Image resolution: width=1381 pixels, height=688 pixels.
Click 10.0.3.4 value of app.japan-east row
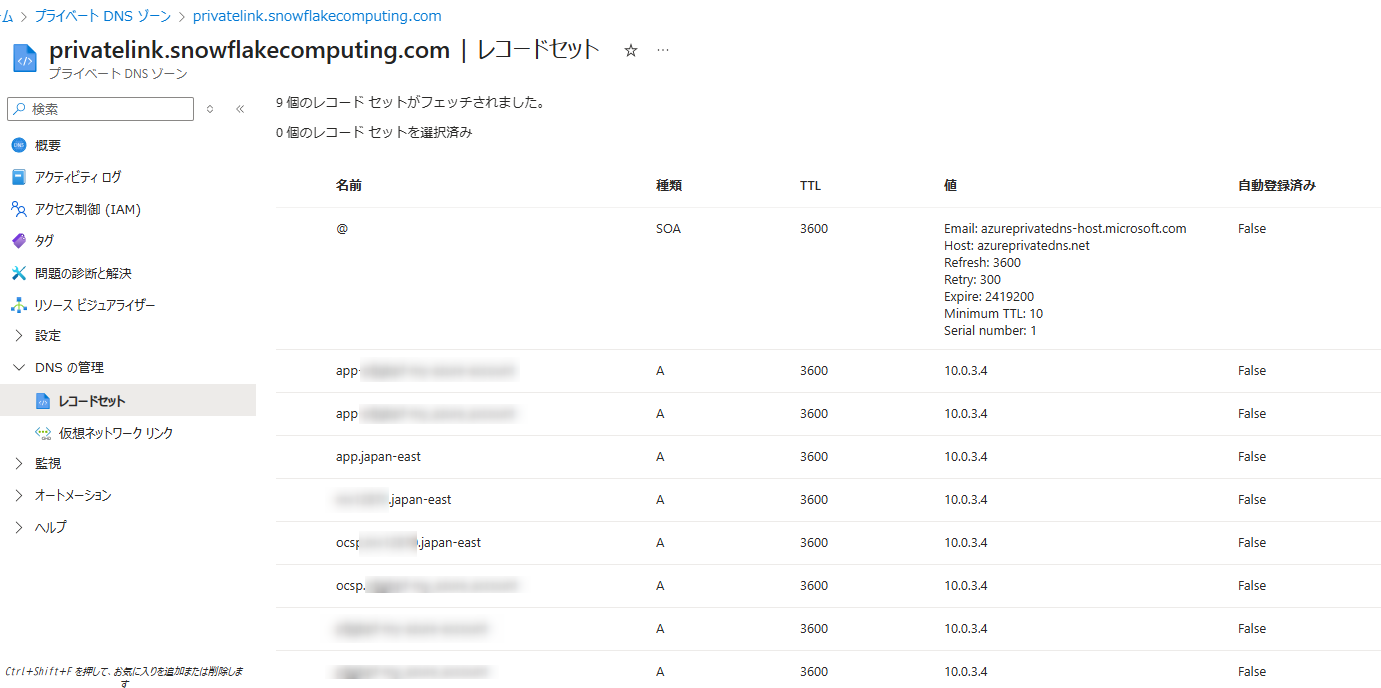click(965, 456)
